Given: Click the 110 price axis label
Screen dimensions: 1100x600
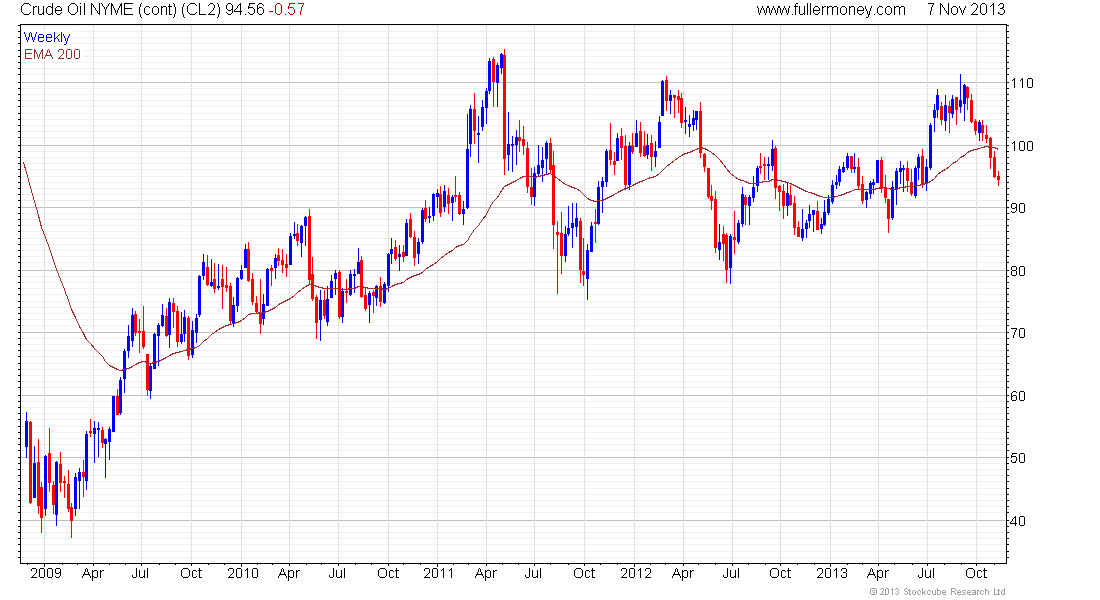Looking at the screenshot, I should click(1022, 84).
